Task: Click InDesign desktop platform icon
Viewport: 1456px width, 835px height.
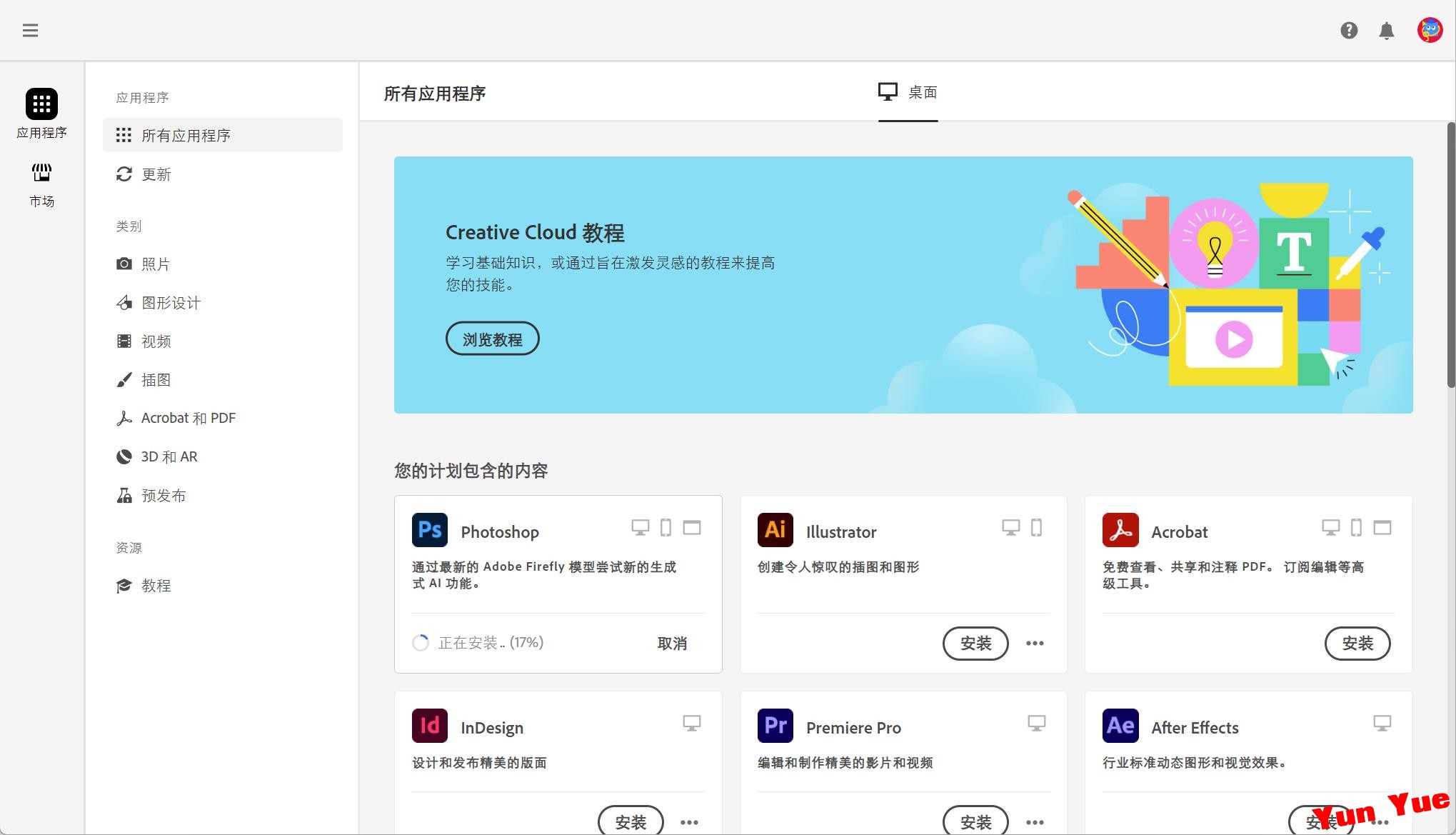Action: pyautogui.click(x=692, y=724)
